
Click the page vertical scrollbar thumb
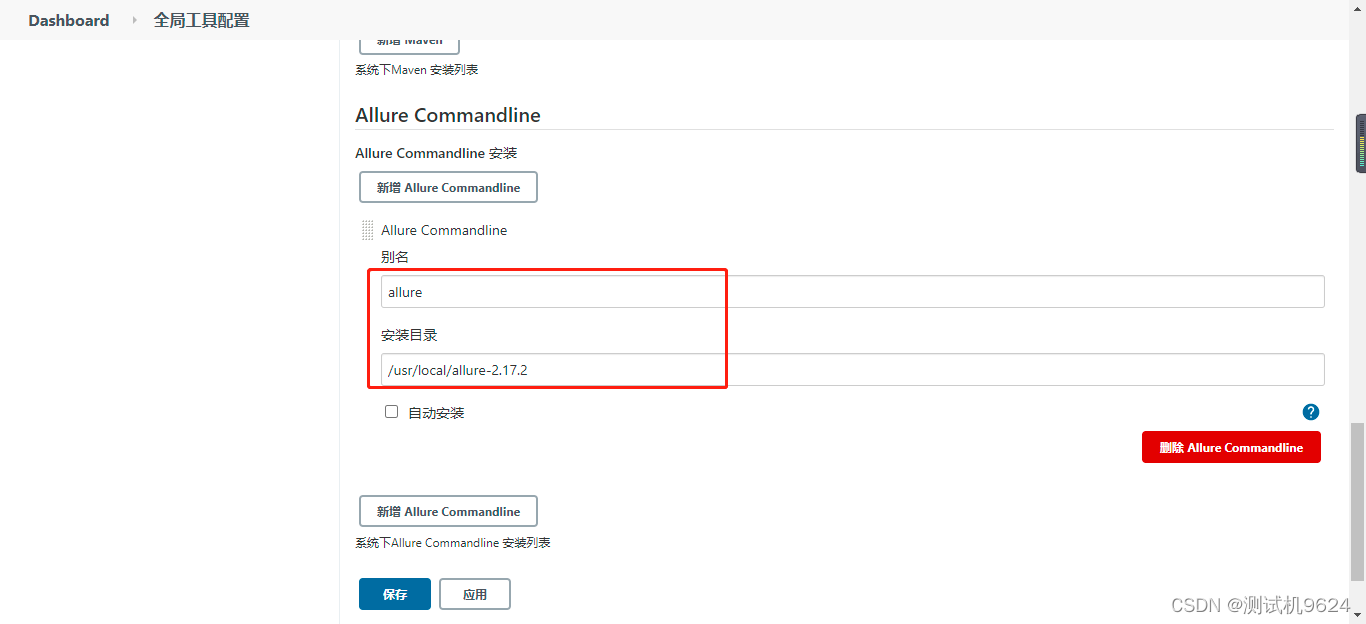coord(1357,500)
